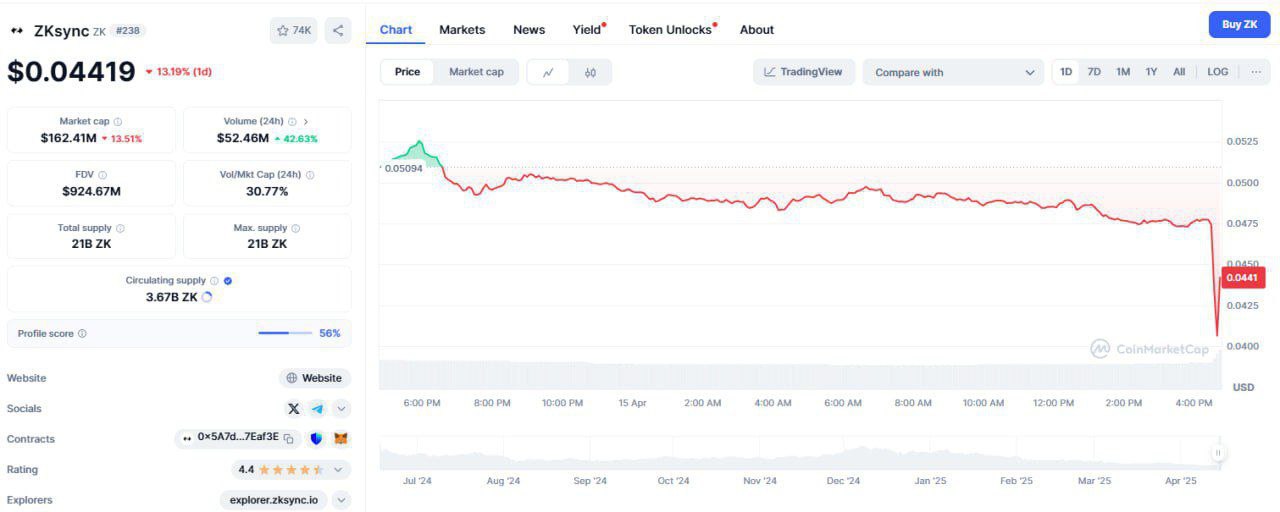This screenshot has height=512, width=1280.
Task: Click the verified badge beside Circulating supply
Action: 228,281
